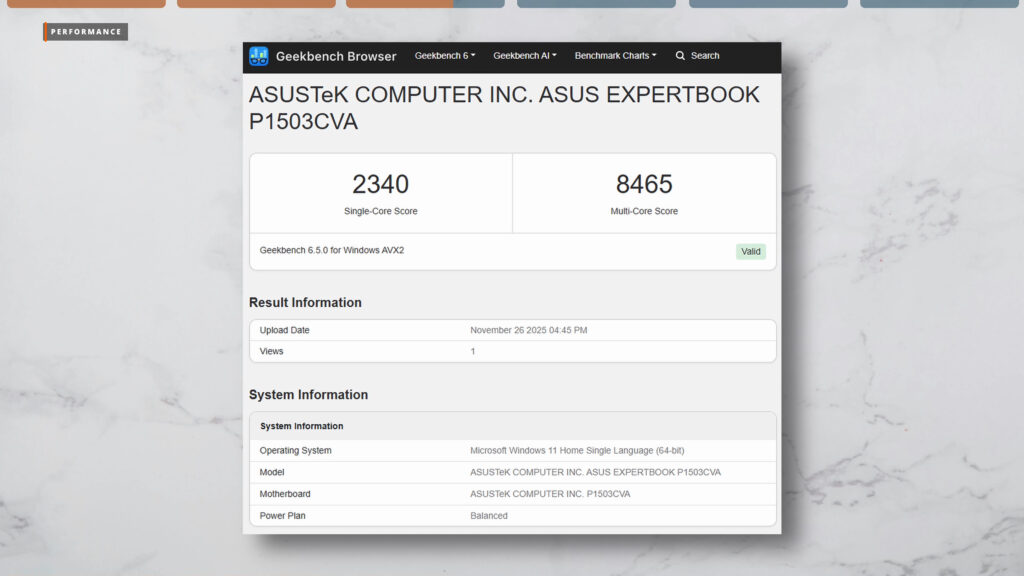This screenshot has height=576, width=1024.
Task: Click the Result Information heading
Action: 305,303
